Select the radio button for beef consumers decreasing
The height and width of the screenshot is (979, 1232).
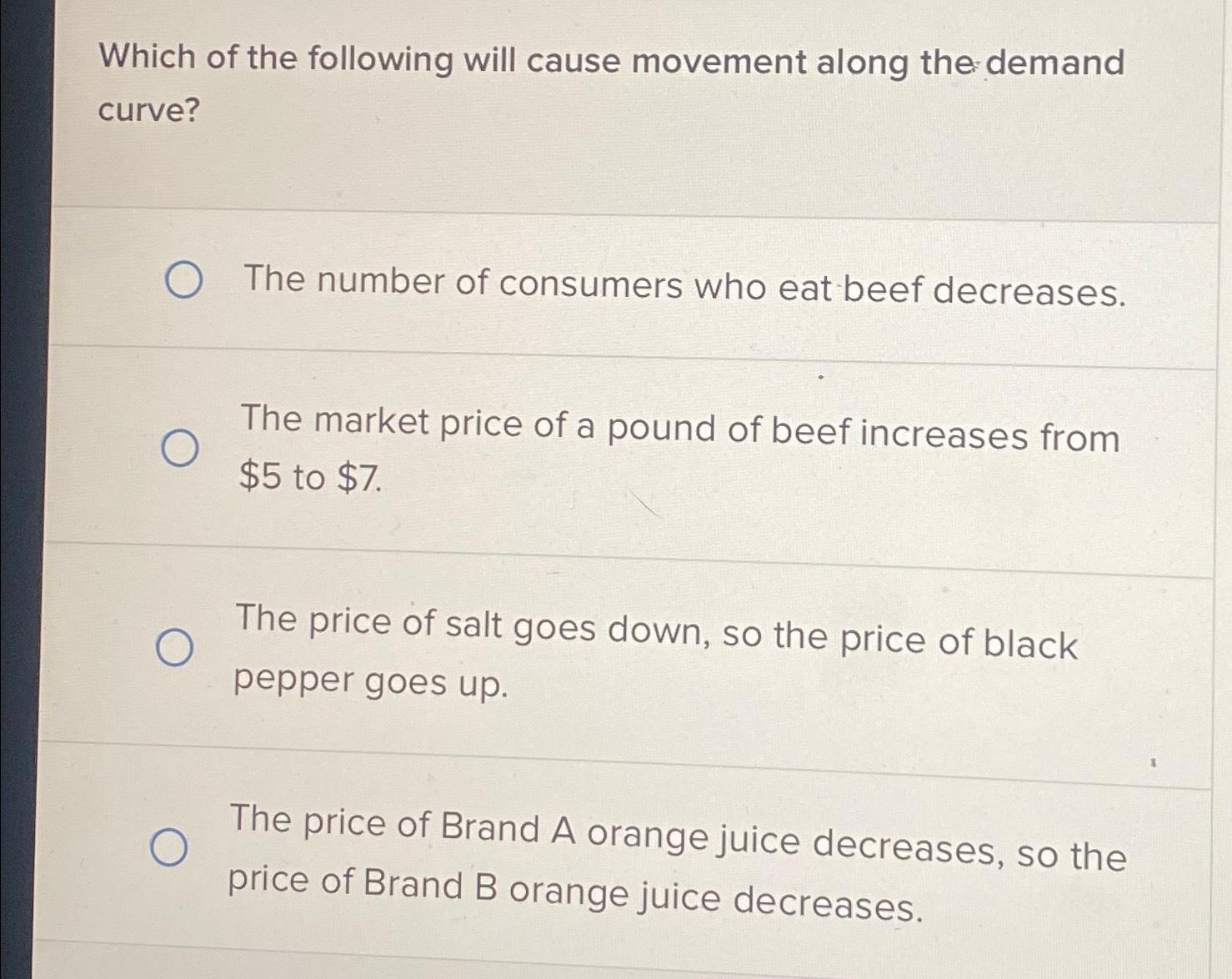[x=183, y=281]
